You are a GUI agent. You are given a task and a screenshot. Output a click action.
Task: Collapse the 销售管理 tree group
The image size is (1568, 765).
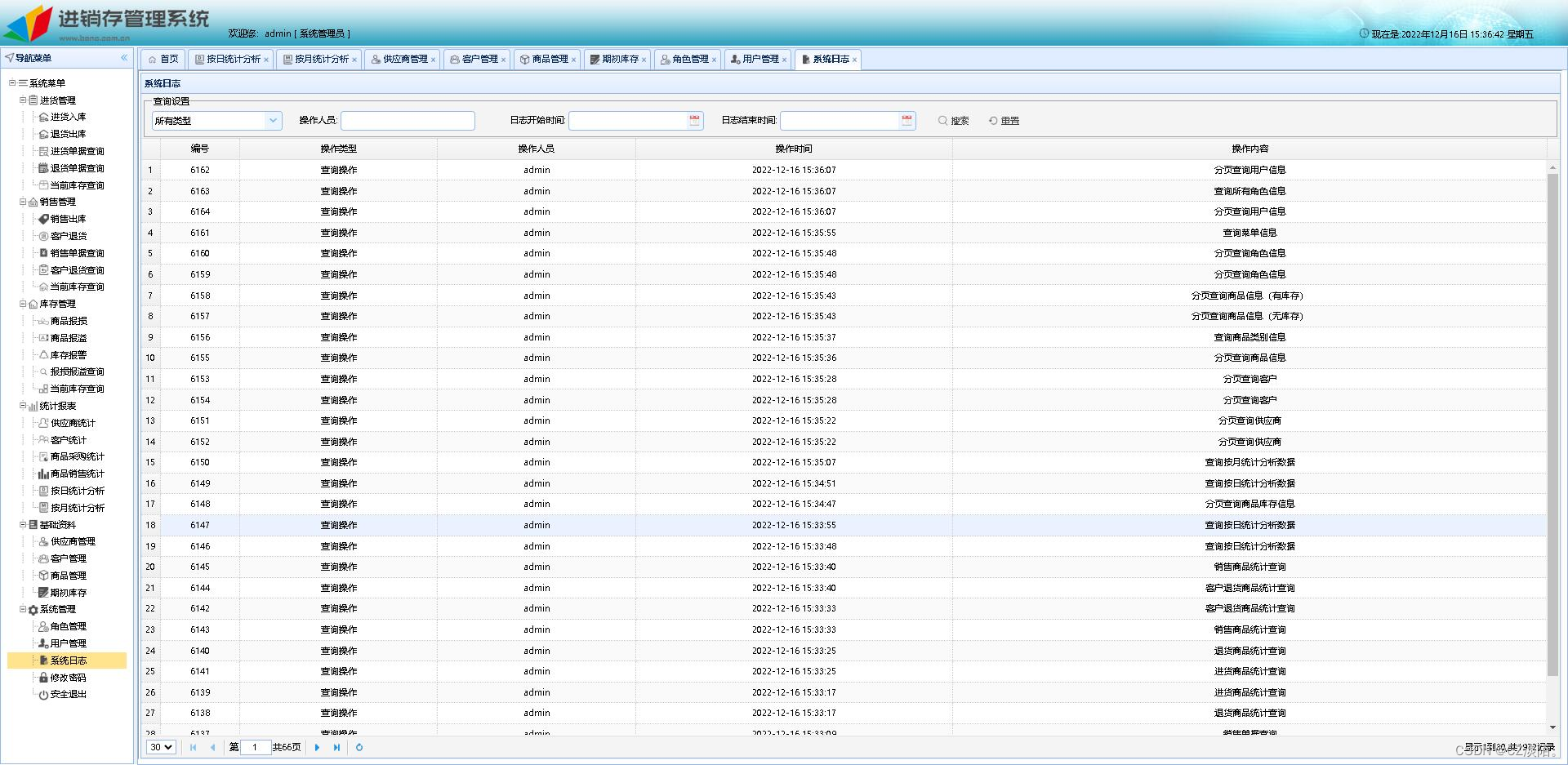pos(23,202)
